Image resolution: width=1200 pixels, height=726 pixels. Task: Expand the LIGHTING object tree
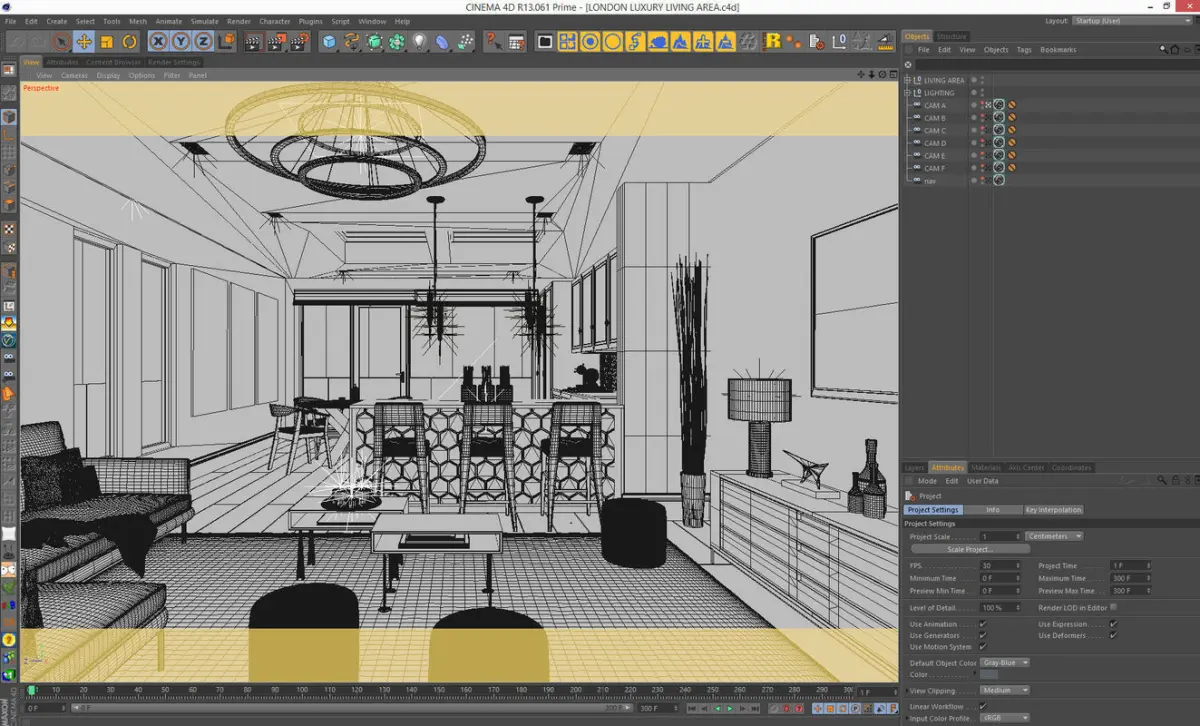[907, 93]
